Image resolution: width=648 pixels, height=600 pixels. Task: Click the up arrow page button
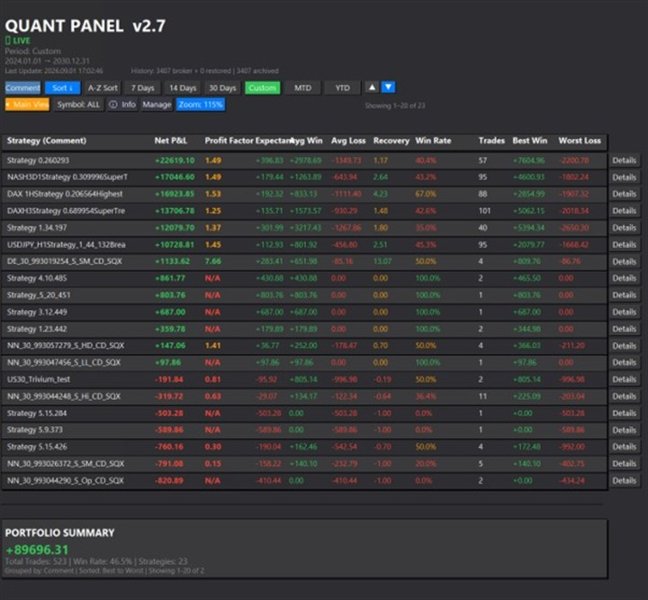(372, 88)
